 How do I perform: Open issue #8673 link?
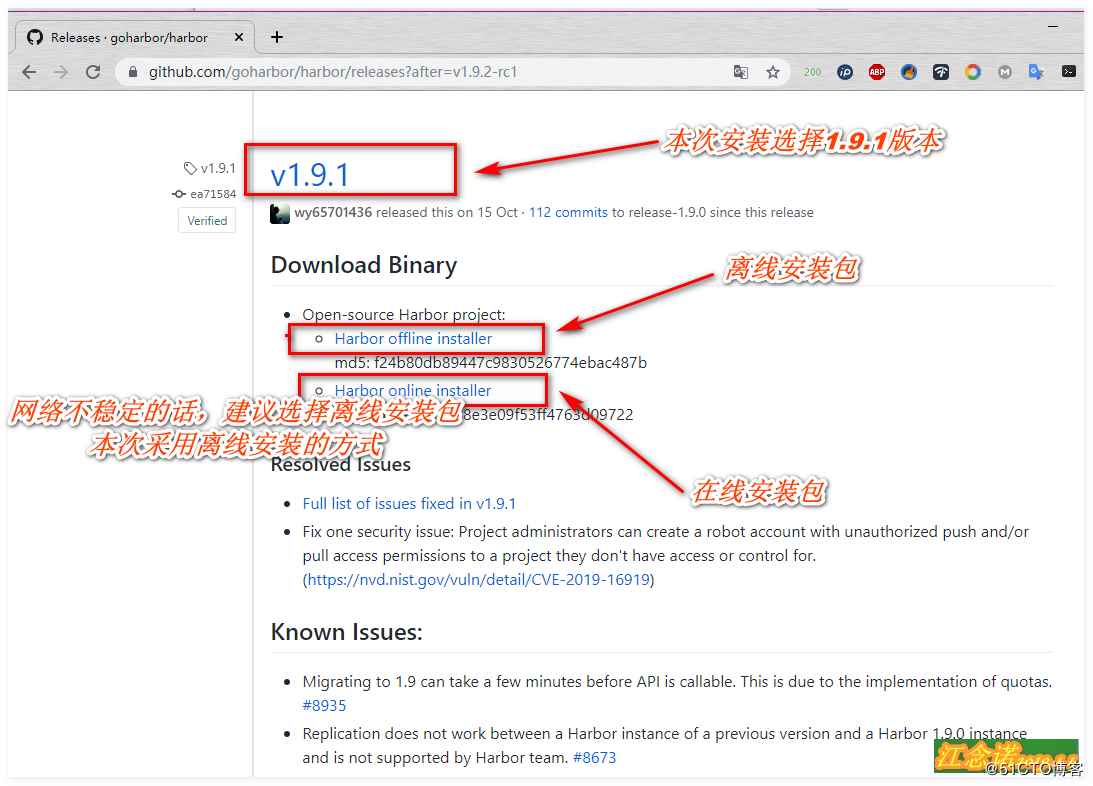(596, 757)
